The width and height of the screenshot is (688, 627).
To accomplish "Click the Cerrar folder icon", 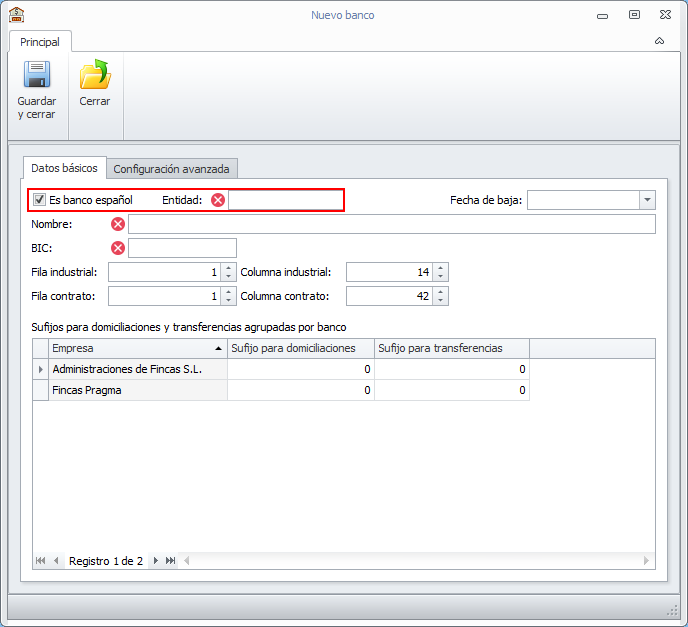I will pos(95,74).
